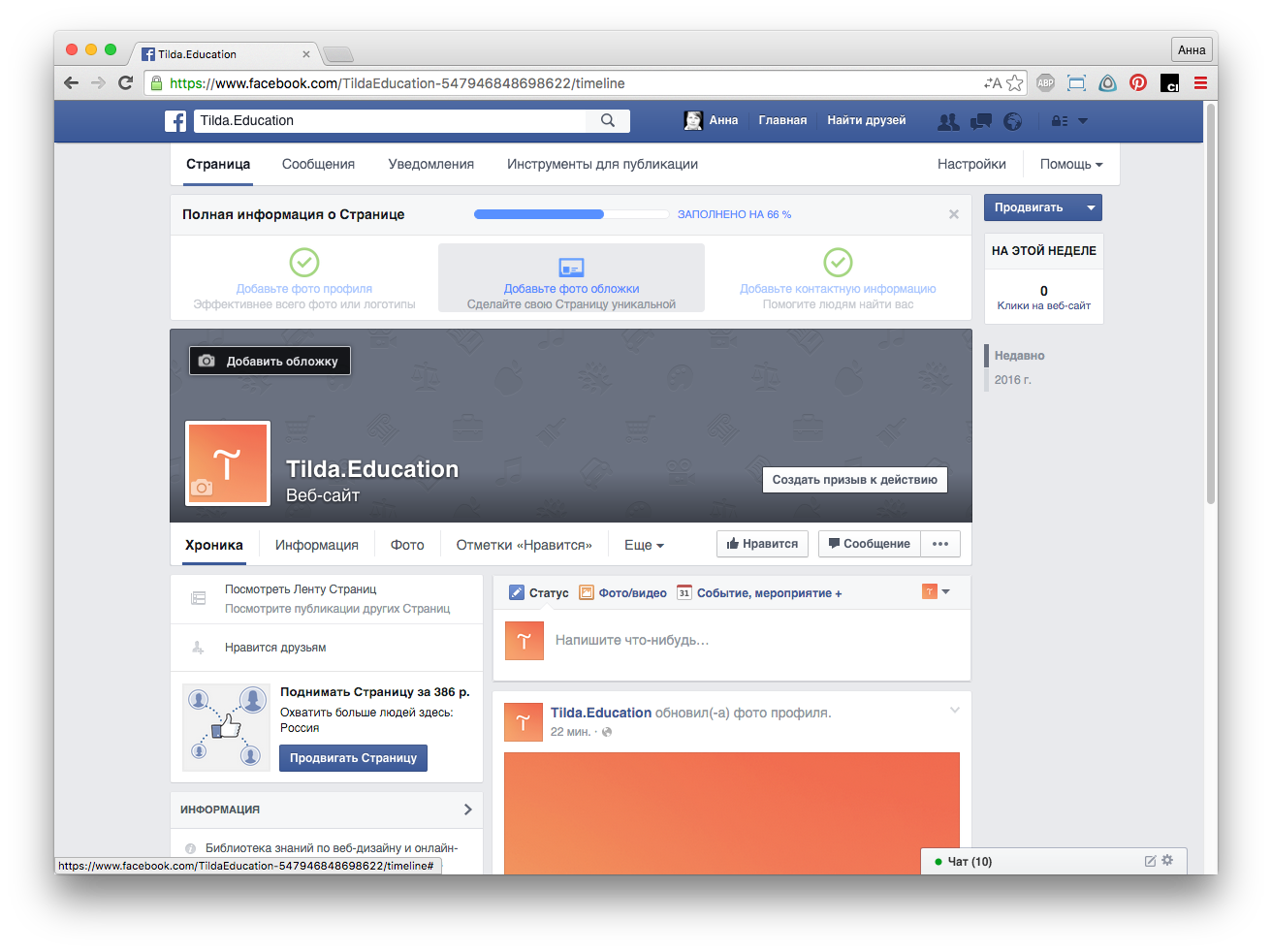Expand the Помощь dropdown menu
The height and width of the screenshot is (952, 1272).
click(1071, 165)
